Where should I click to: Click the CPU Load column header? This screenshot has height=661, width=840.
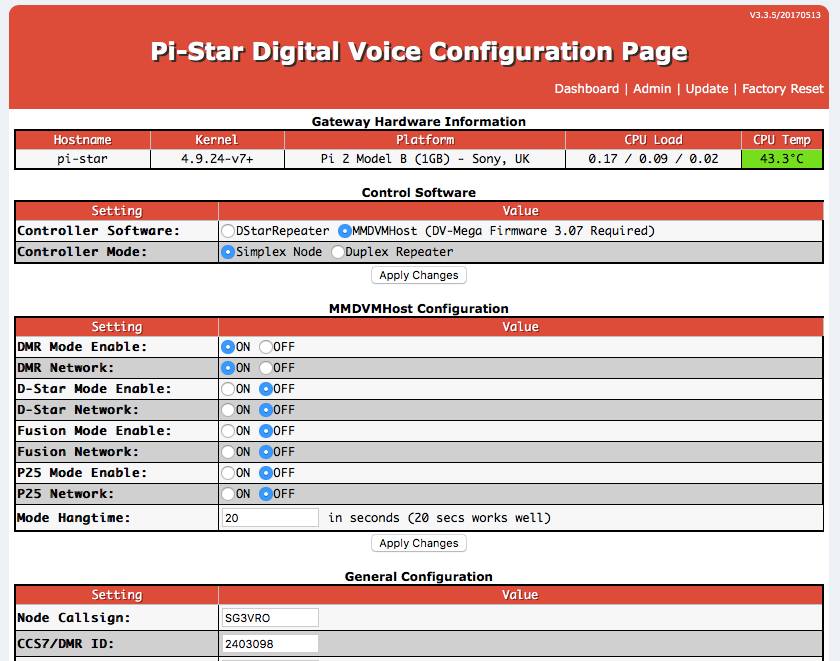point(653,140)
